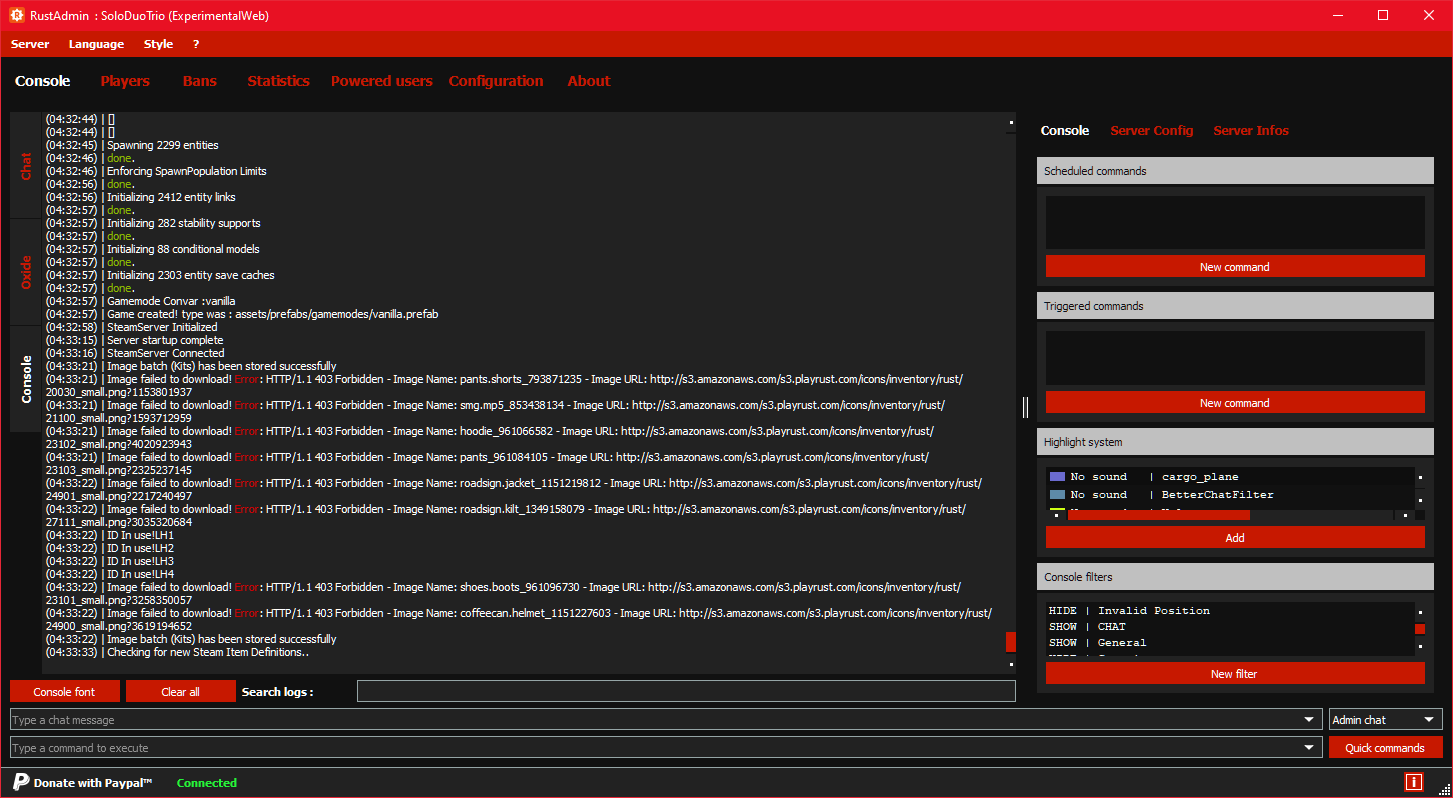Click the RustAdmin app icon in title bar

pyautogui.click(x=17, y=15)
